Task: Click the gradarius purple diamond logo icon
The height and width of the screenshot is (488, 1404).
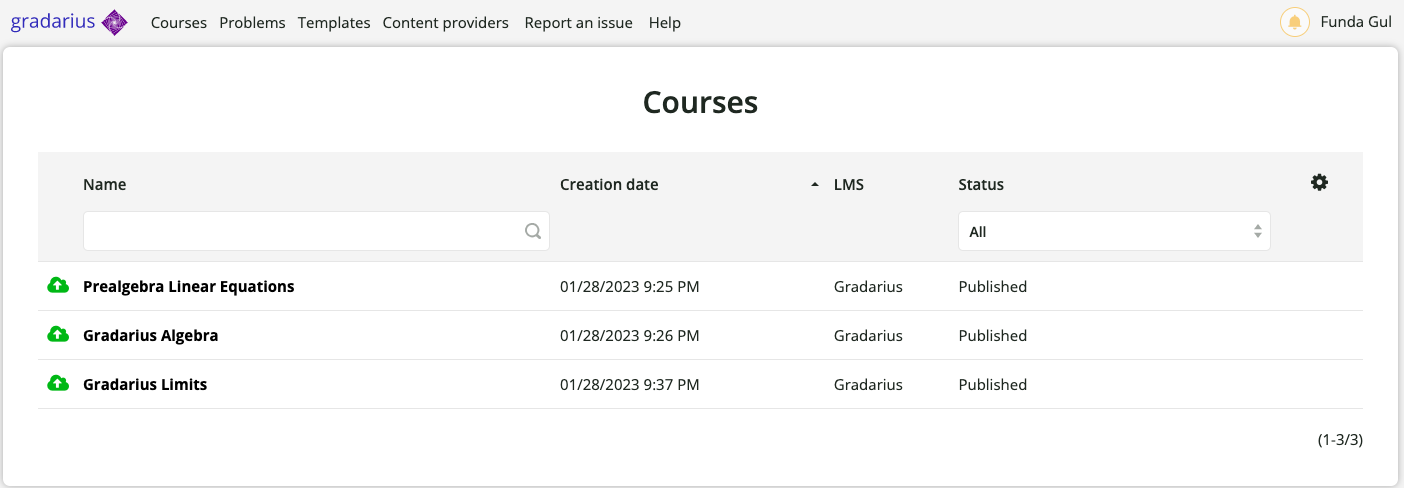Action: click(x=115, y=22)
